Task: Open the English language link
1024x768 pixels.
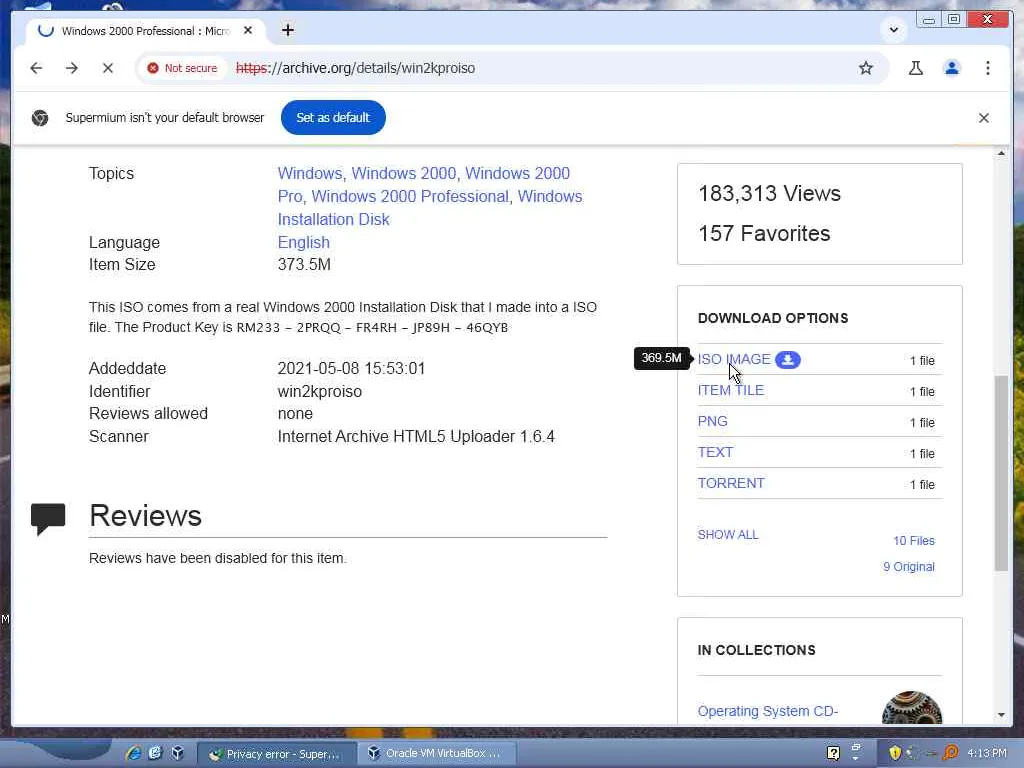Action: click(x=304, y=242)
